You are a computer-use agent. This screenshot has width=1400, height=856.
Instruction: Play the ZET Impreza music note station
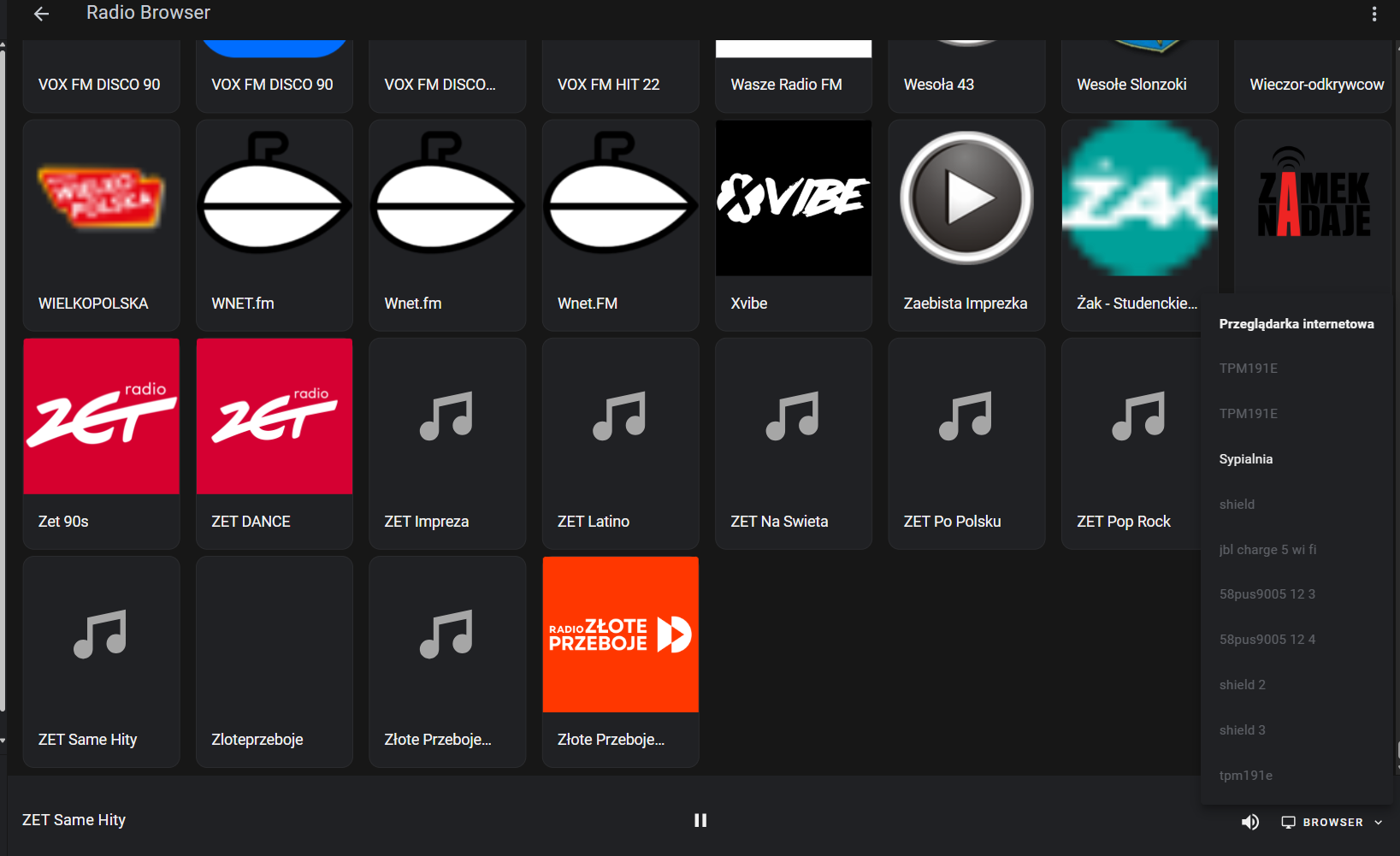pos(447,443)
